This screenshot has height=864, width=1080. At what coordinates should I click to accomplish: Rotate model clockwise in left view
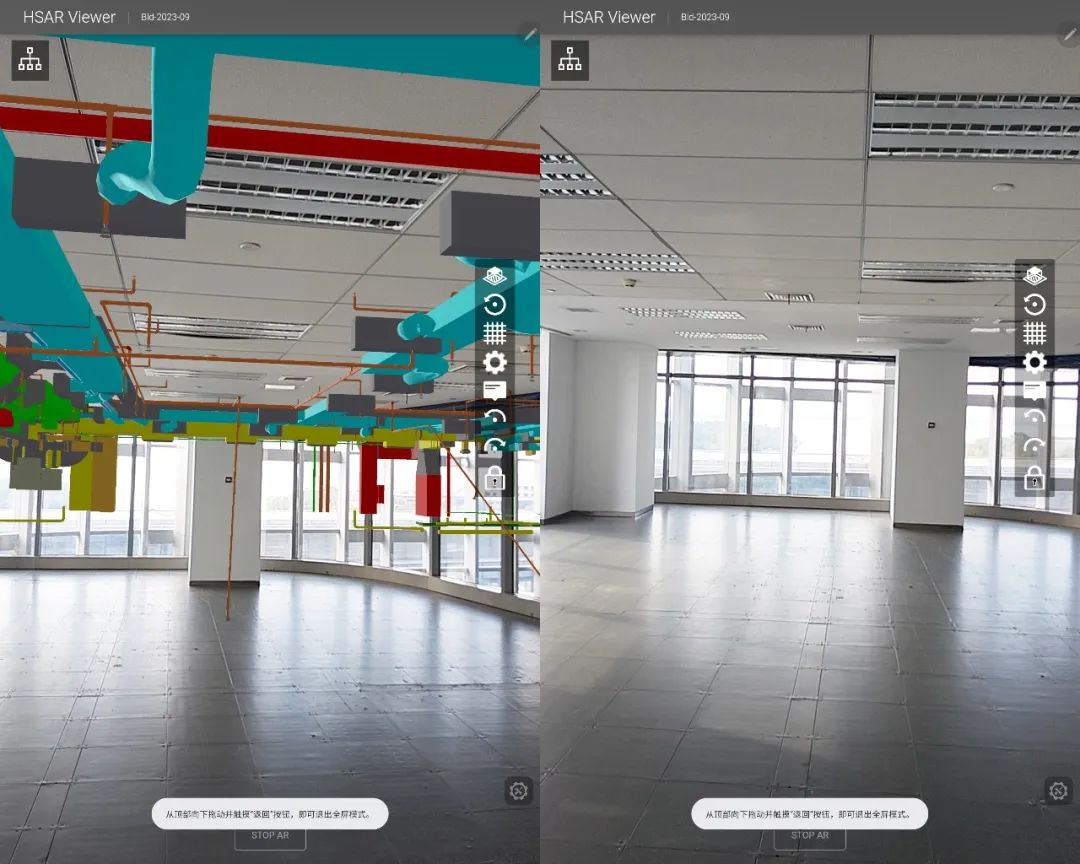coord(495,447)
